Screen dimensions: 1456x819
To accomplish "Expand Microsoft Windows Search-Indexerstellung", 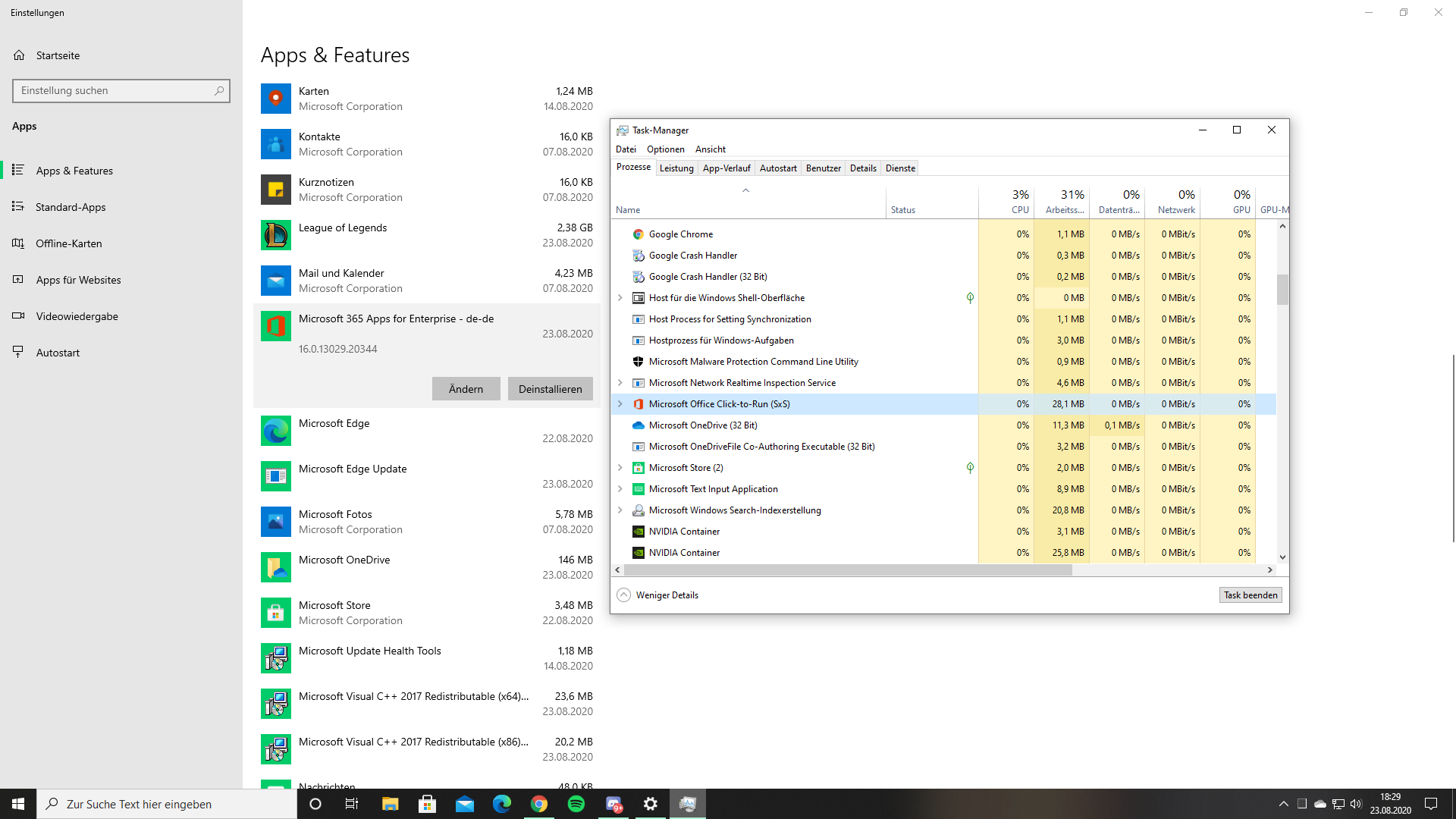I will tap(620, 510).
